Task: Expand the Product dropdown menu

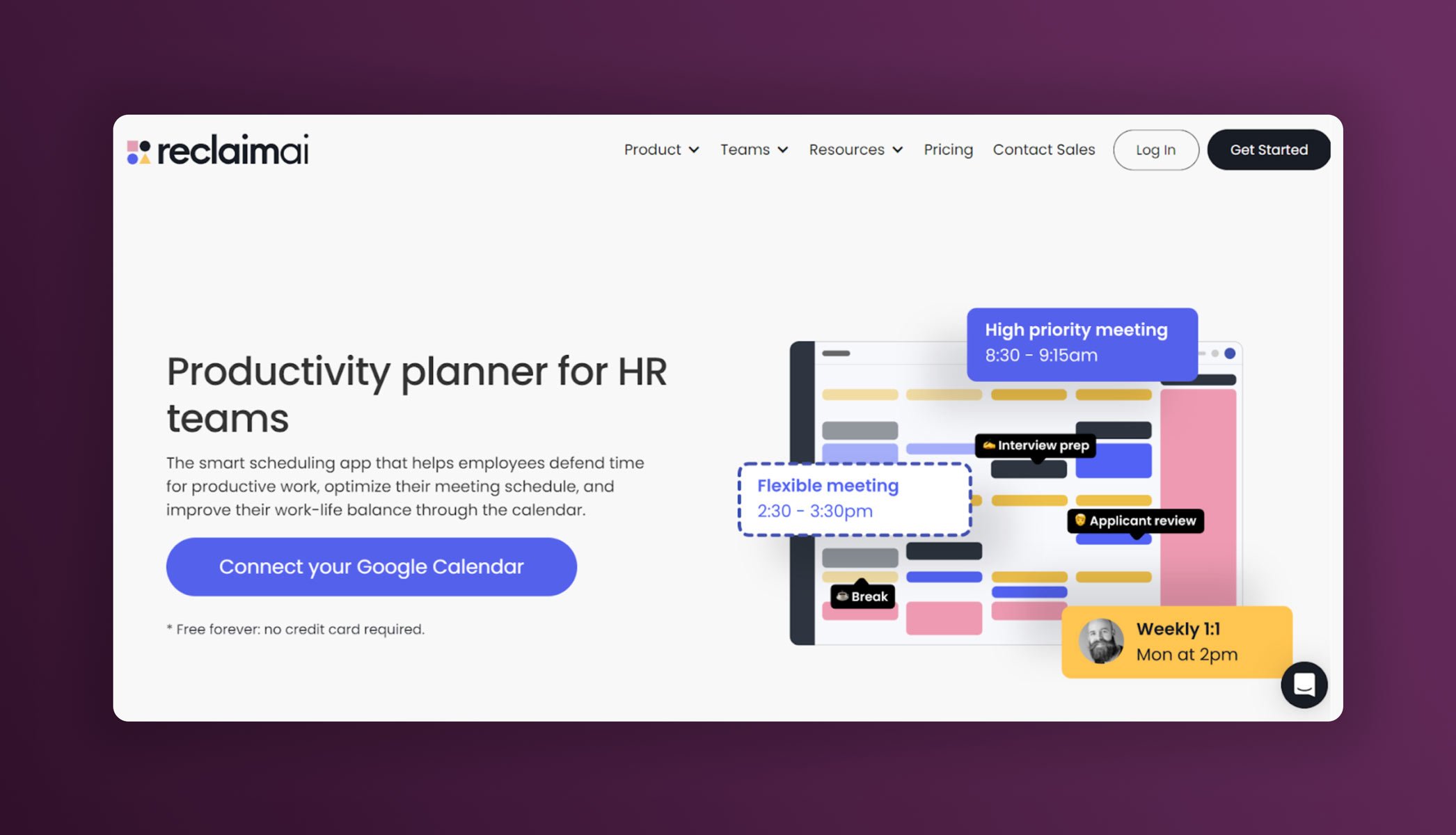Action: click(661, 150)
